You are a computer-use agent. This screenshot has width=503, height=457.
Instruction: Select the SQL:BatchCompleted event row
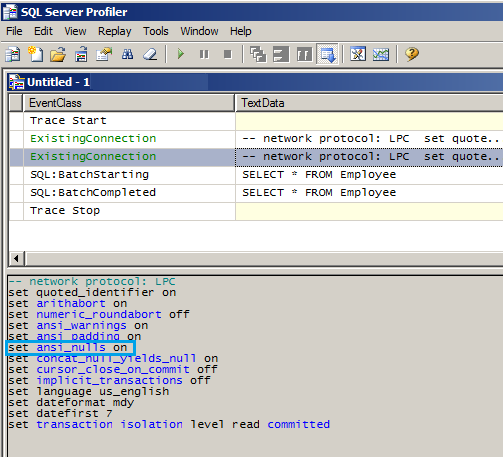(x=256, y=193)
